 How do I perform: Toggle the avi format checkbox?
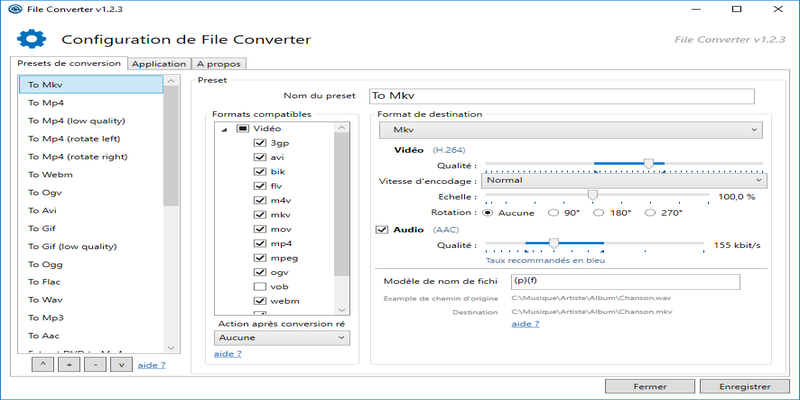[260, 157]
